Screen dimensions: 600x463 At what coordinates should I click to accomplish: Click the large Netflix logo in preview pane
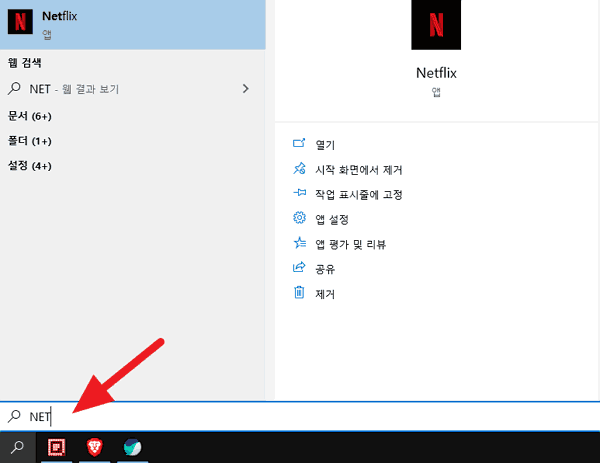pos(436,24)
